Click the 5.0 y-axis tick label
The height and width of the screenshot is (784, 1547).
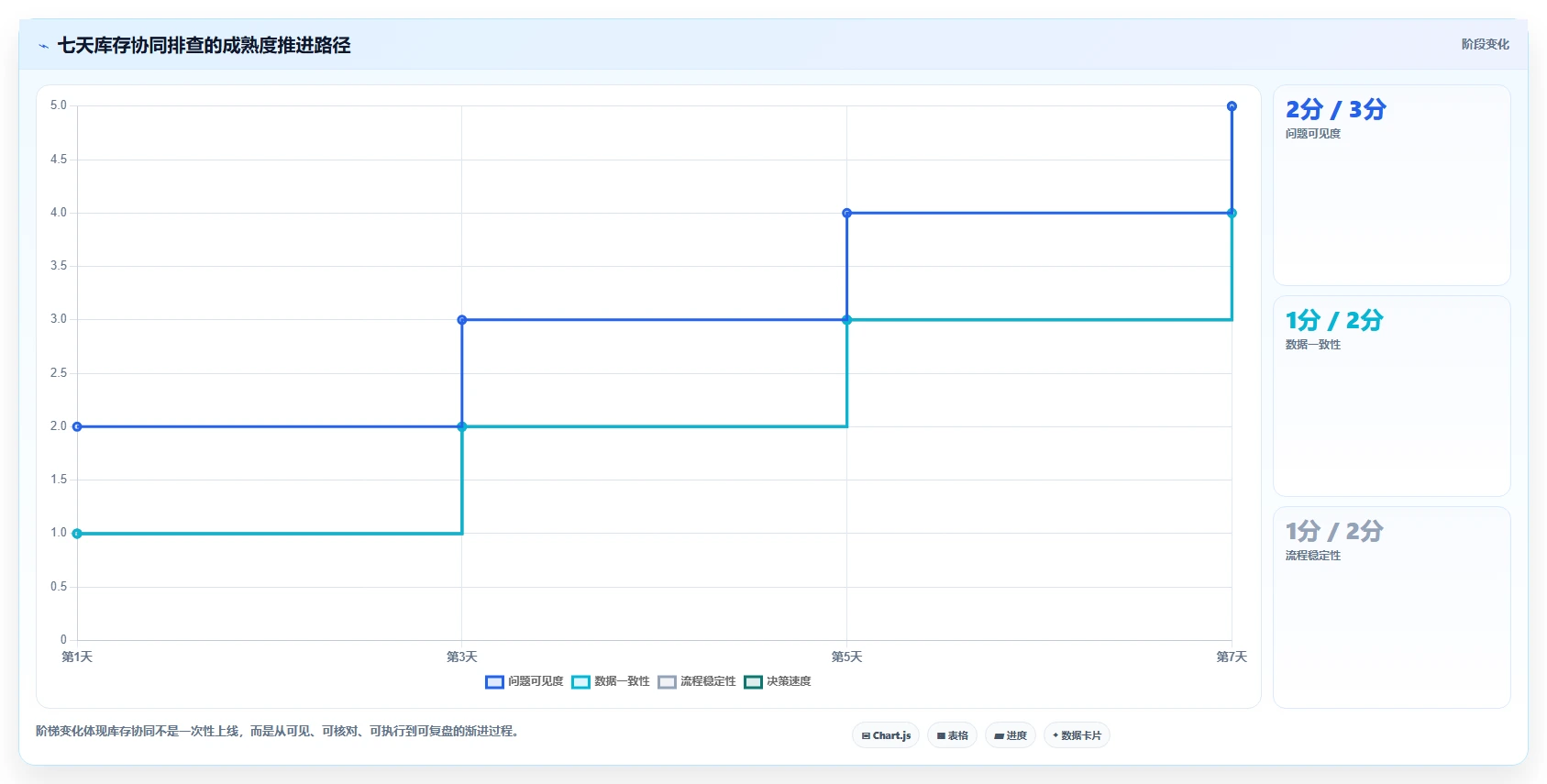[x=59, y=105]
